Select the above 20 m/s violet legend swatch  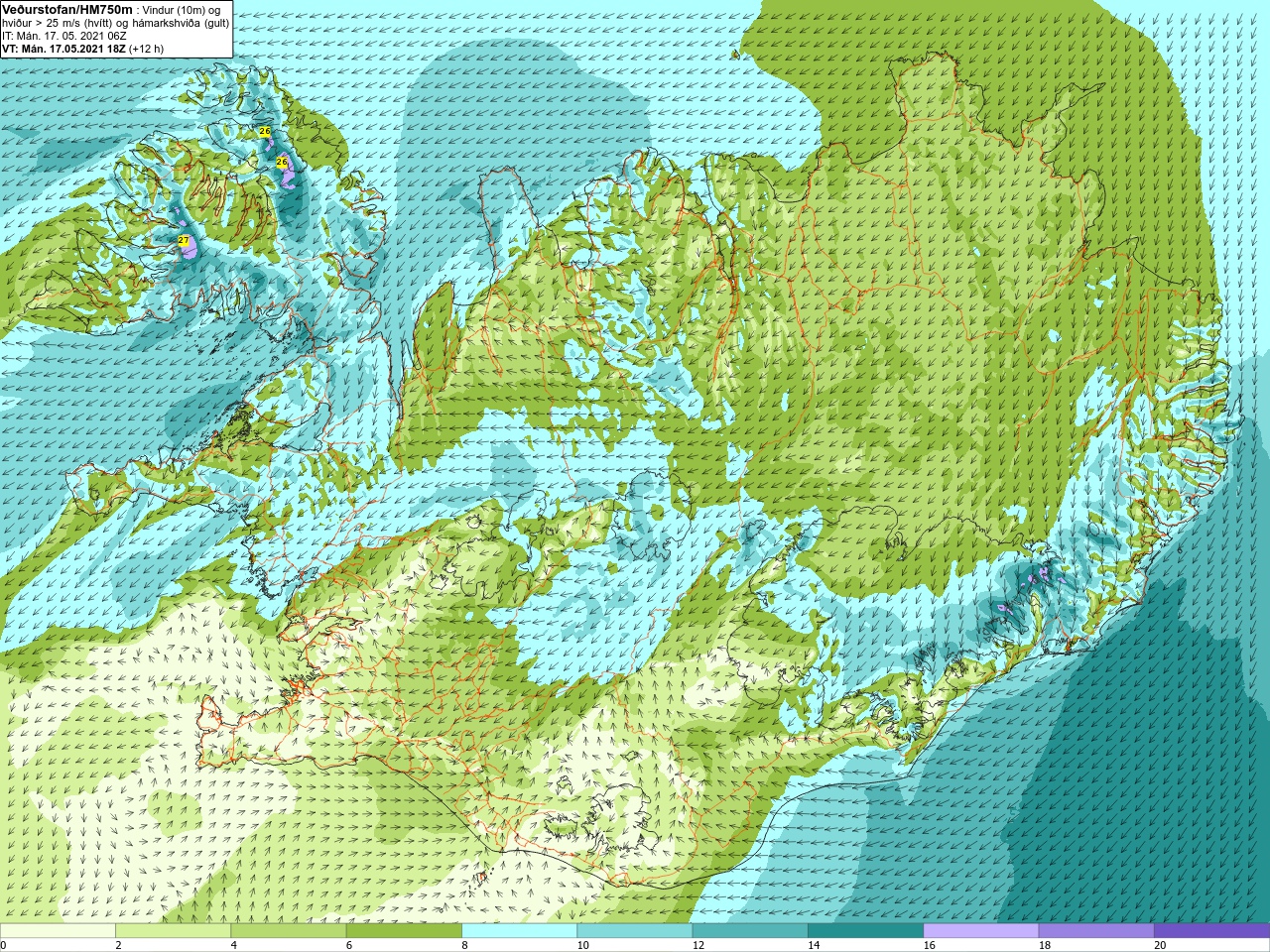pos(1211,931)
